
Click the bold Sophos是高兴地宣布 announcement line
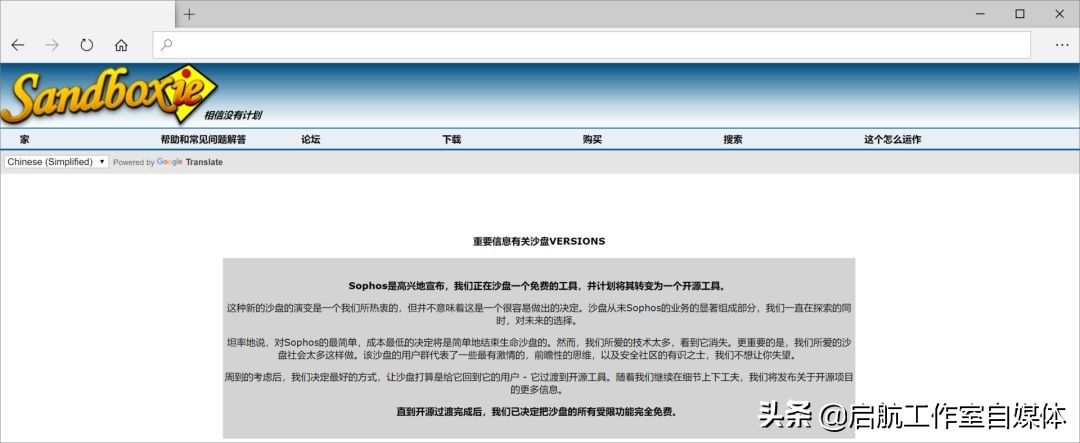tap(539, 286)
